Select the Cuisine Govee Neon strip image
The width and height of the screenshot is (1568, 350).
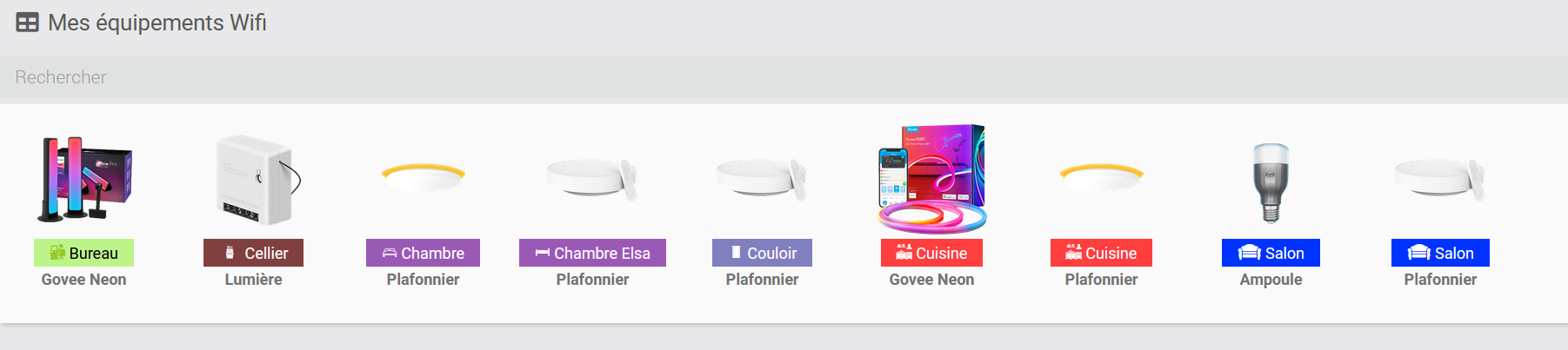pyautogui.click(x=931, y=179)
